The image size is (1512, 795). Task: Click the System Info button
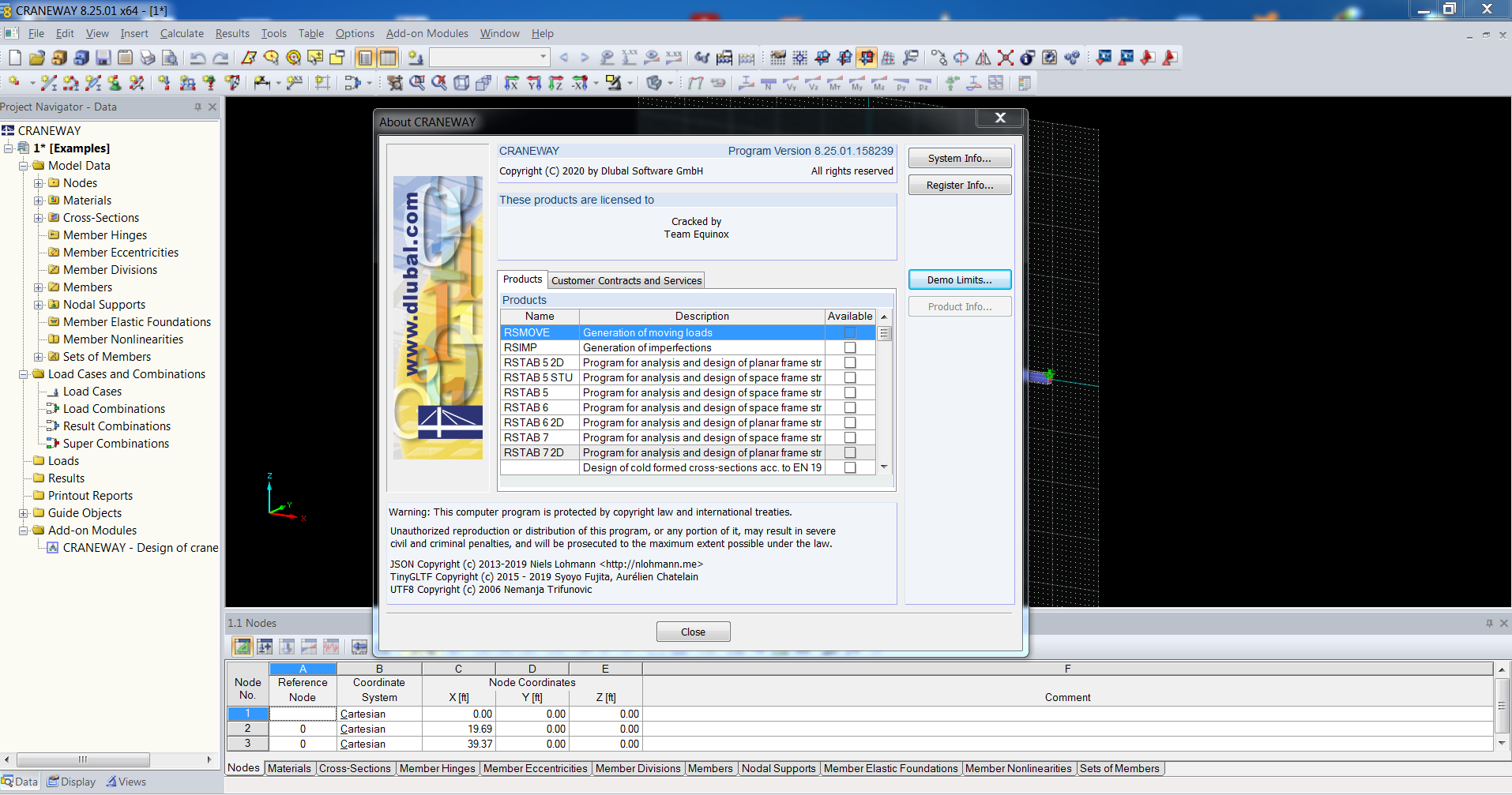tap(959, 159)
